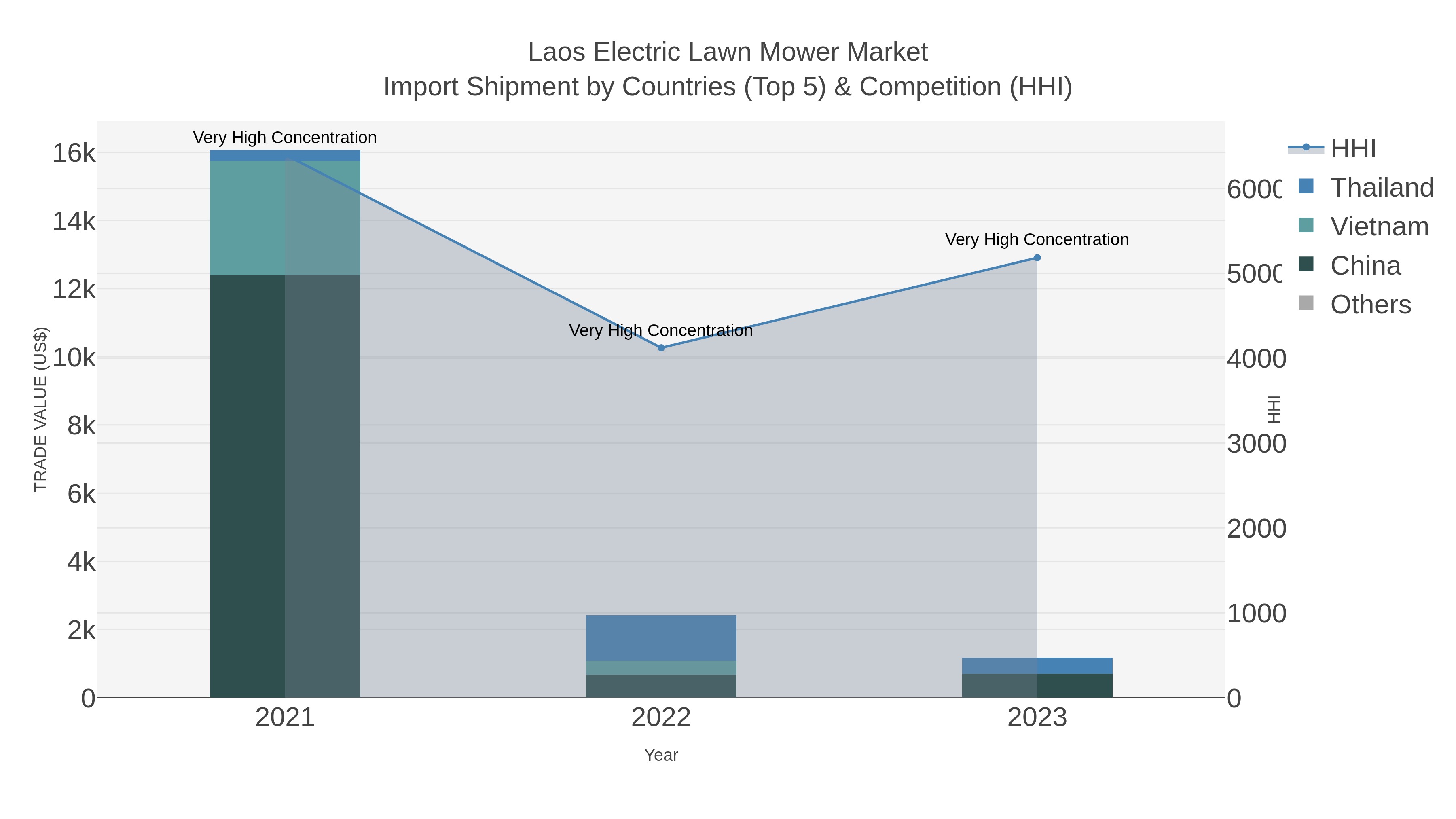The height and width of the screenshot is (819, 1456).
Task: Click the 'TRADE VALUE (US$)' axis title
Action: click(41, 409)
